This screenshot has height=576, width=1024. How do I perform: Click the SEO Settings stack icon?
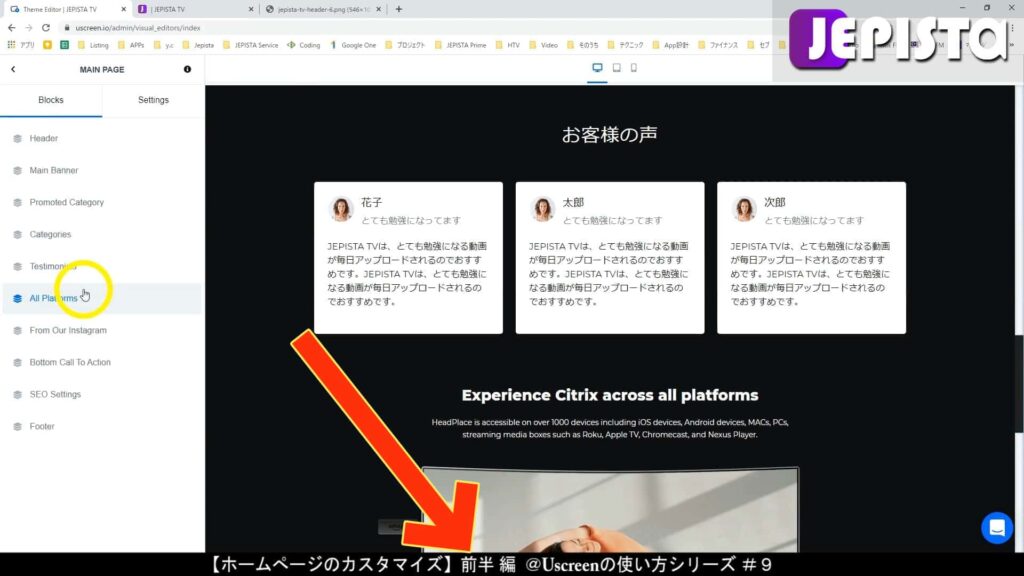(18, 394)
